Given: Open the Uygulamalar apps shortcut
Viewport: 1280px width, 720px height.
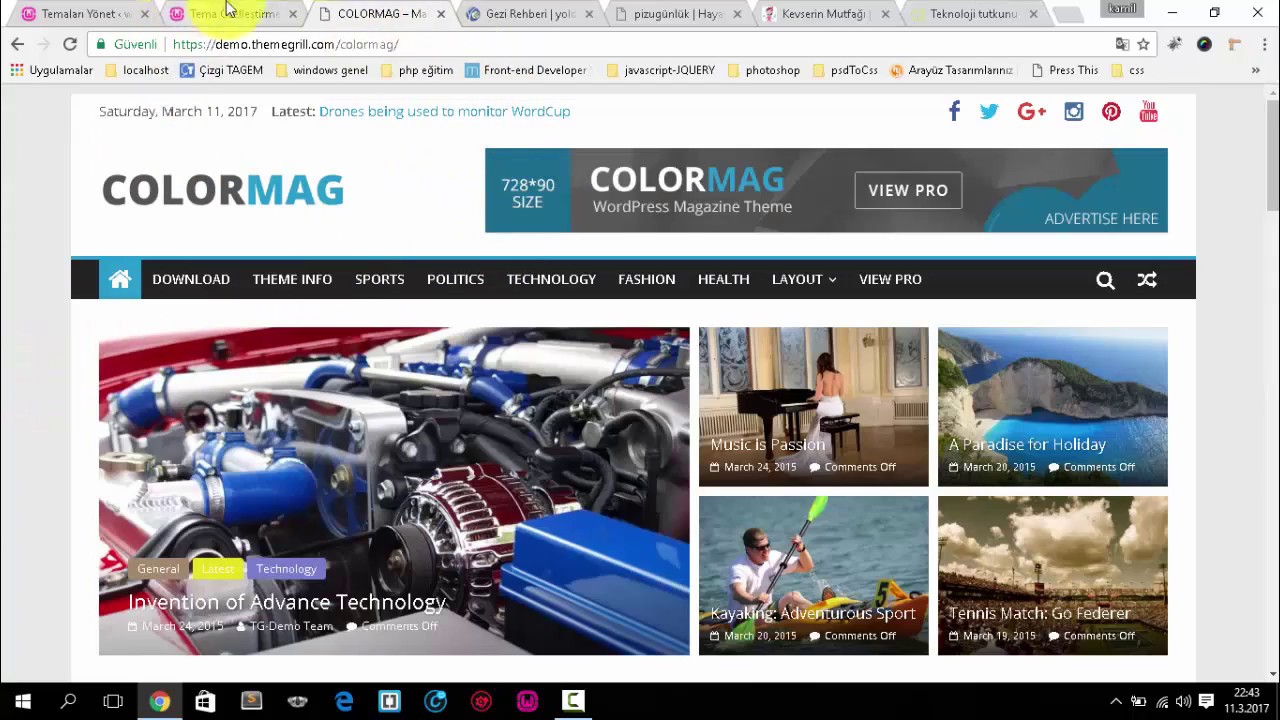Looking at the screenshot, I should pyautogui.click(x=51, y=70).
